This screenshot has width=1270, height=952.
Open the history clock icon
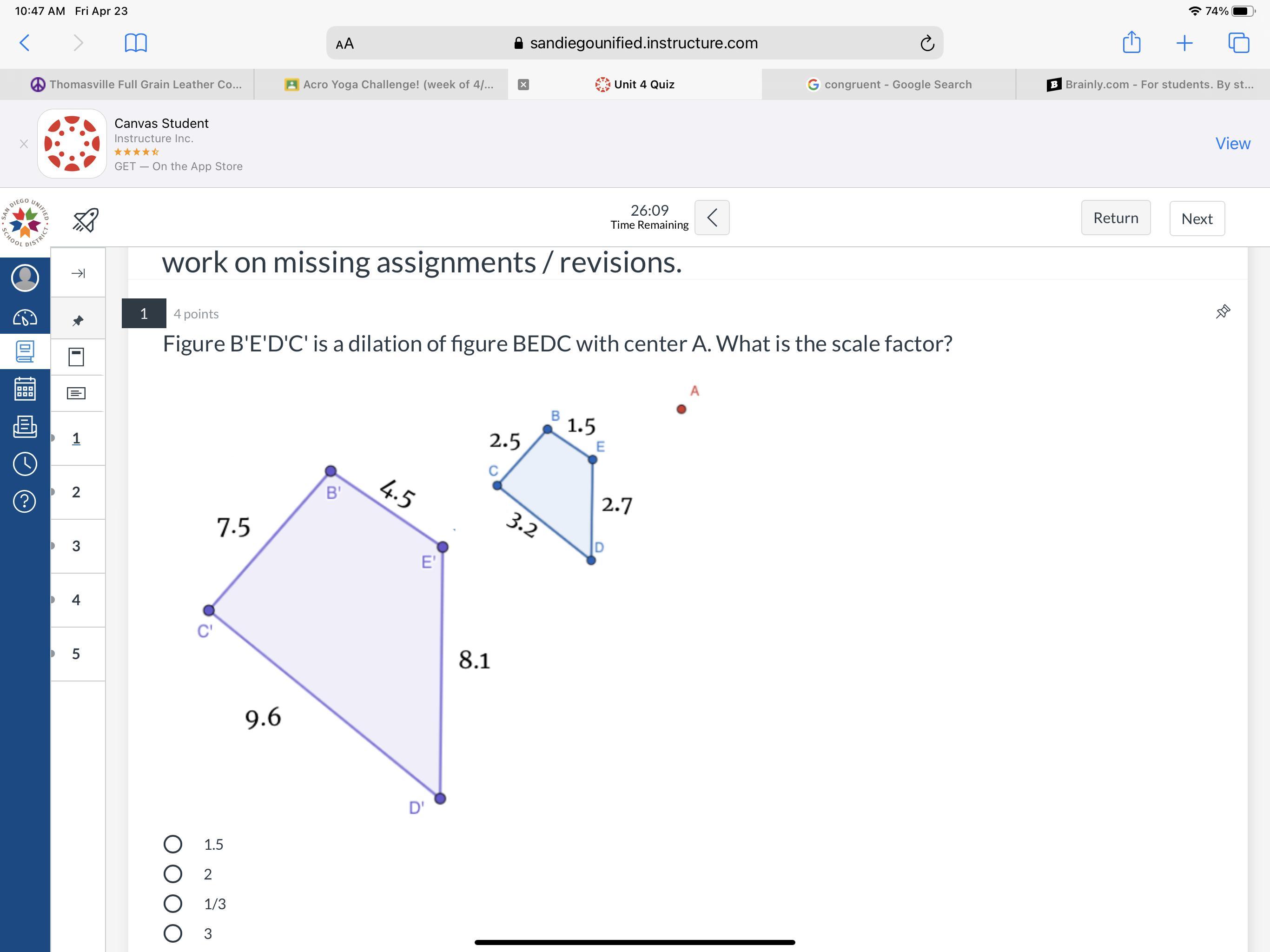click(x=25, y=464)
